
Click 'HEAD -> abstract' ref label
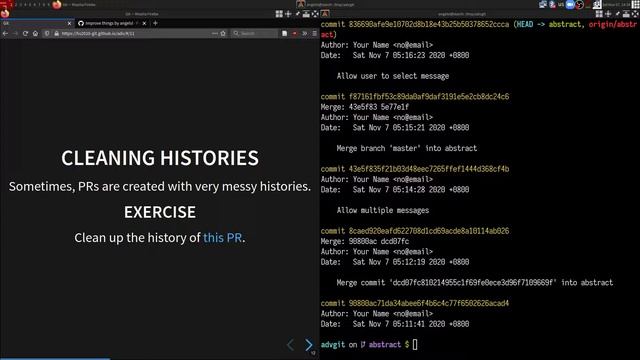[x=549, y=24]
